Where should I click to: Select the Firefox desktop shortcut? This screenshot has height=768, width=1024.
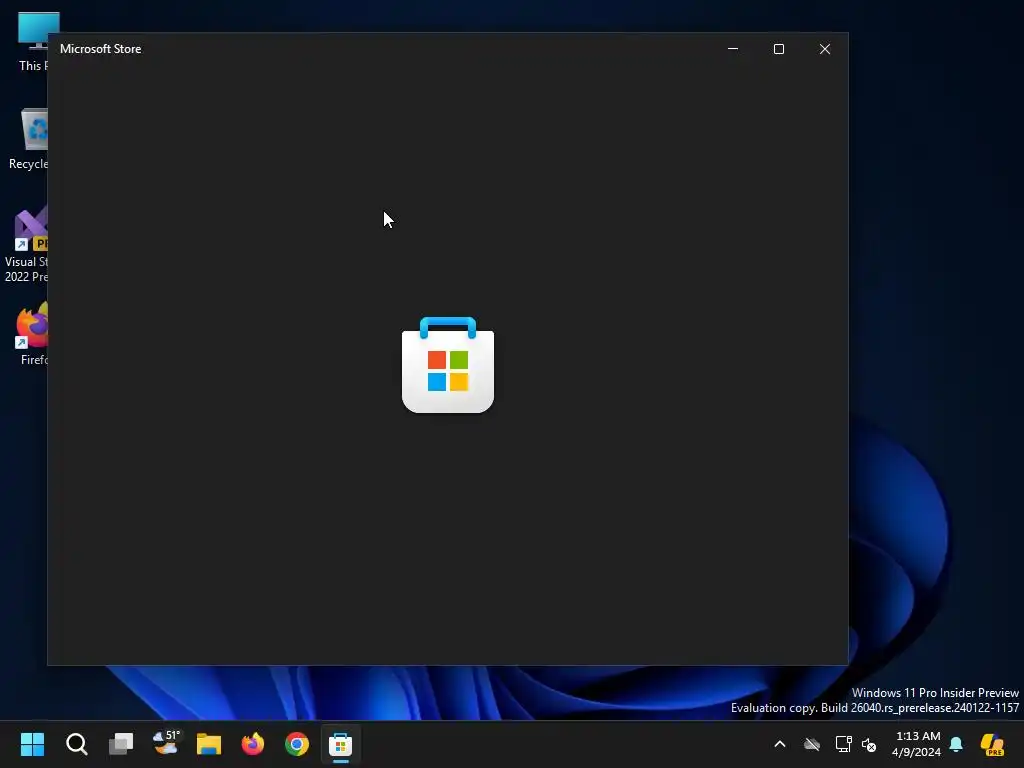pyautogui.click(x=31, y=334)
